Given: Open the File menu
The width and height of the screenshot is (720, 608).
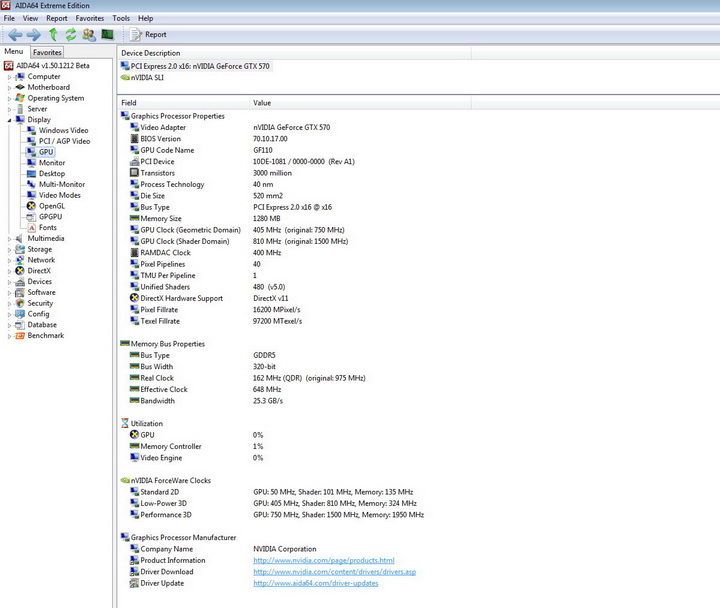Looking at the screenshot, I should (x=9, y=18).
